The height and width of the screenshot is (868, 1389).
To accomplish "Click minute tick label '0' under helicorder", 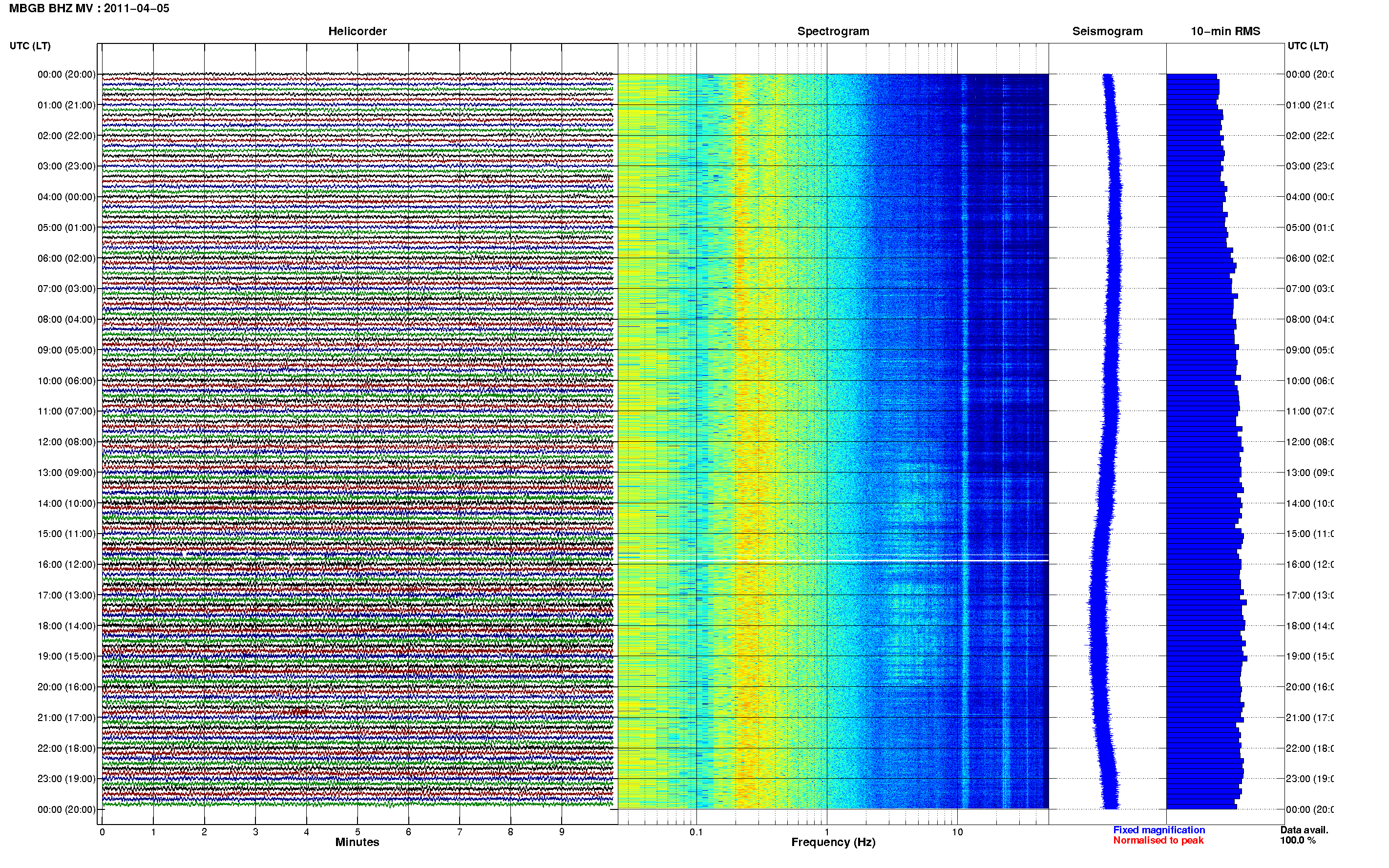I will point(102,832).
